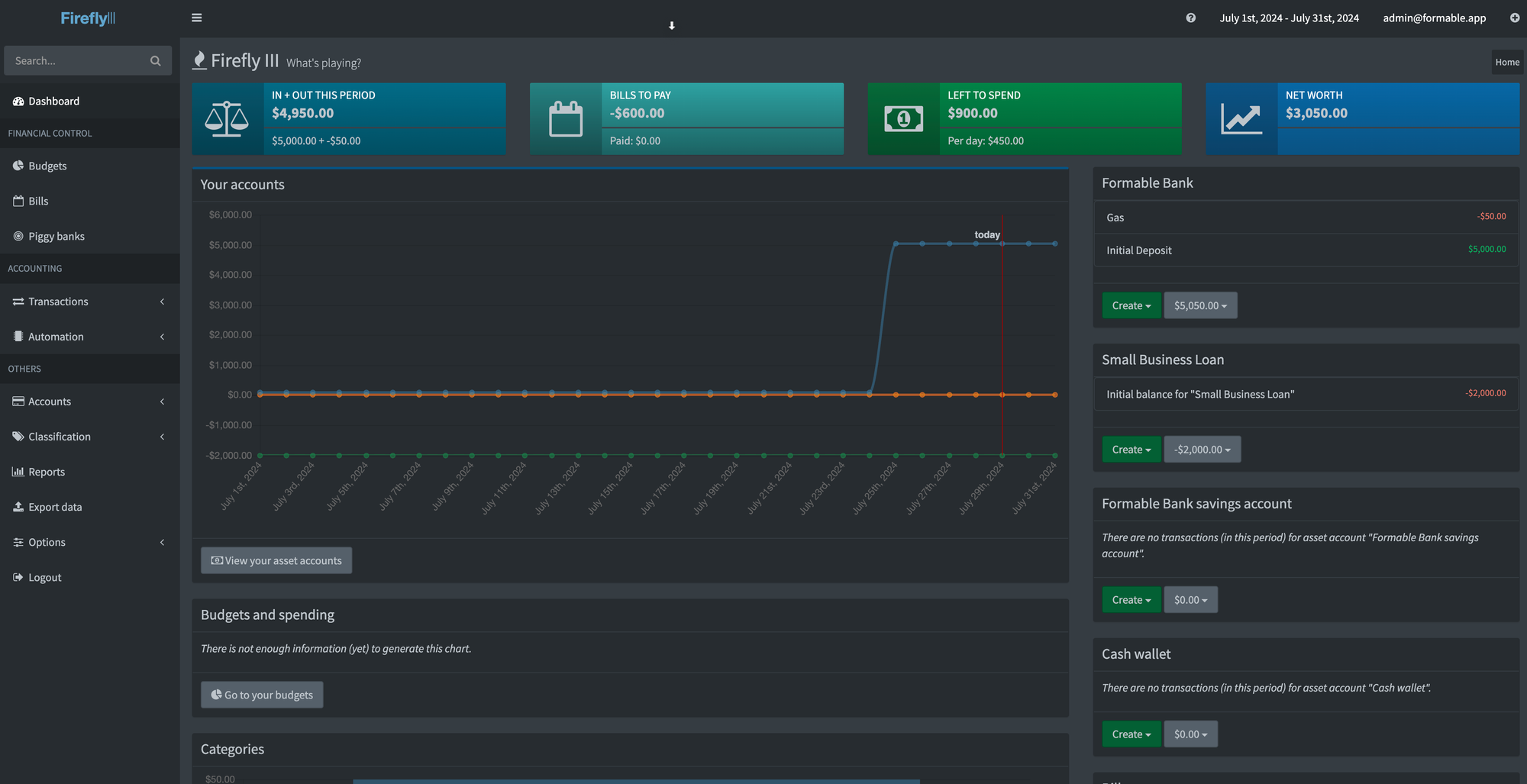Expand the Transactions submenu

point(57,301)
